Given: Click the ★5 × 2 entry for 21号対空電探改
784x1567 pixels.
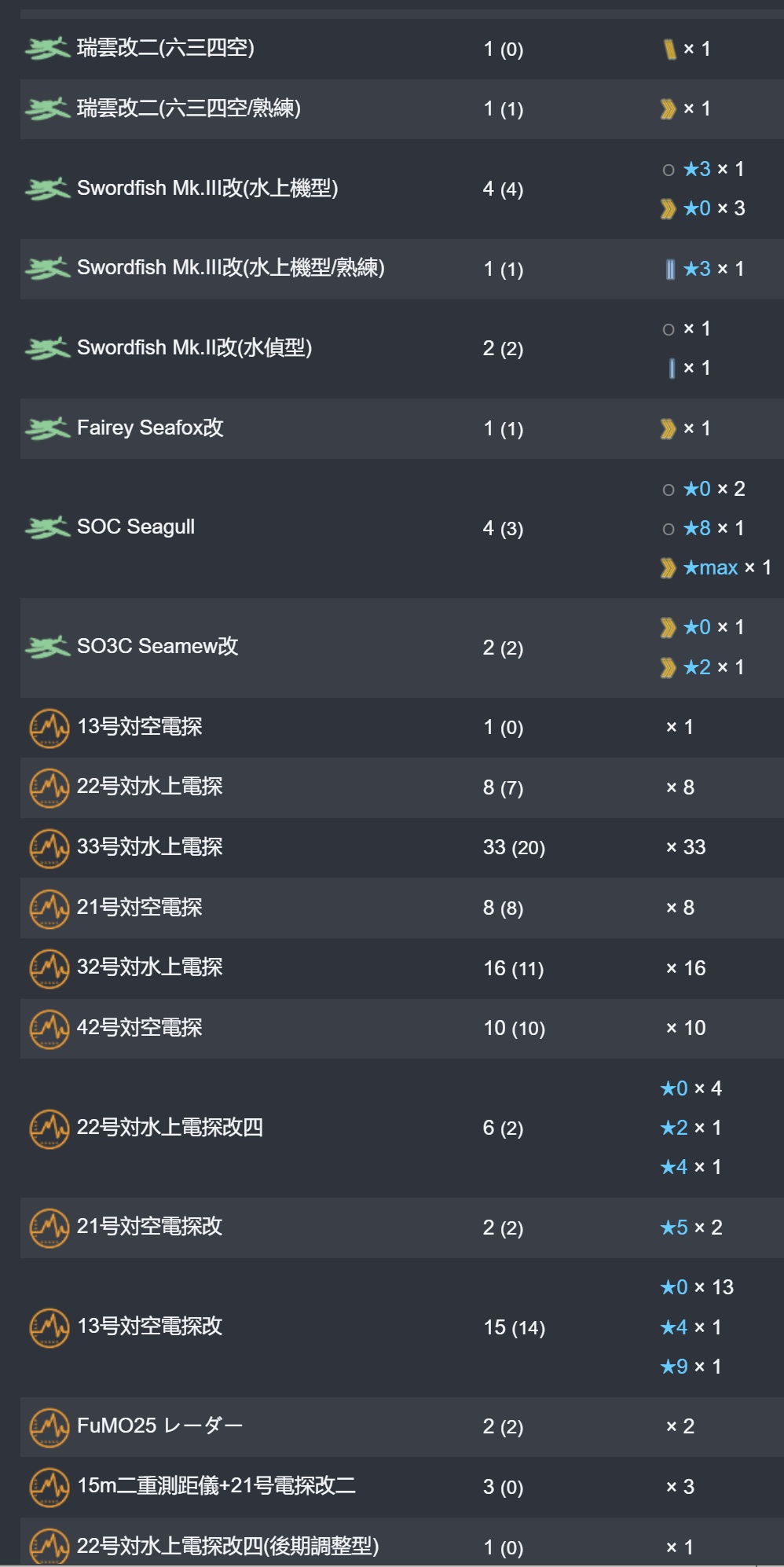Looking at the screenshot, I should [691, 1228].
